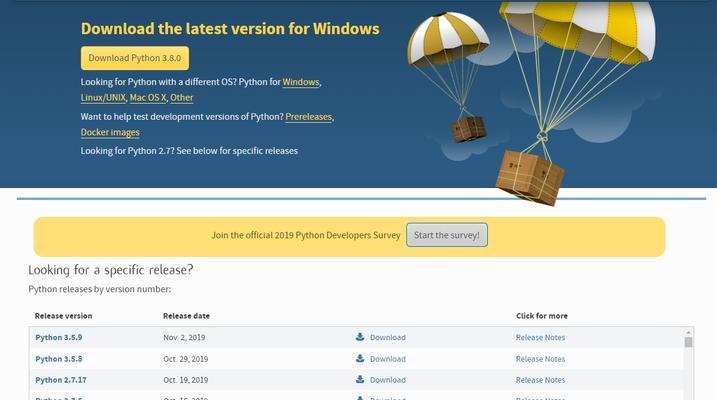
Task: Click the releases list scroll-up arrow
Action: (688, 332)
